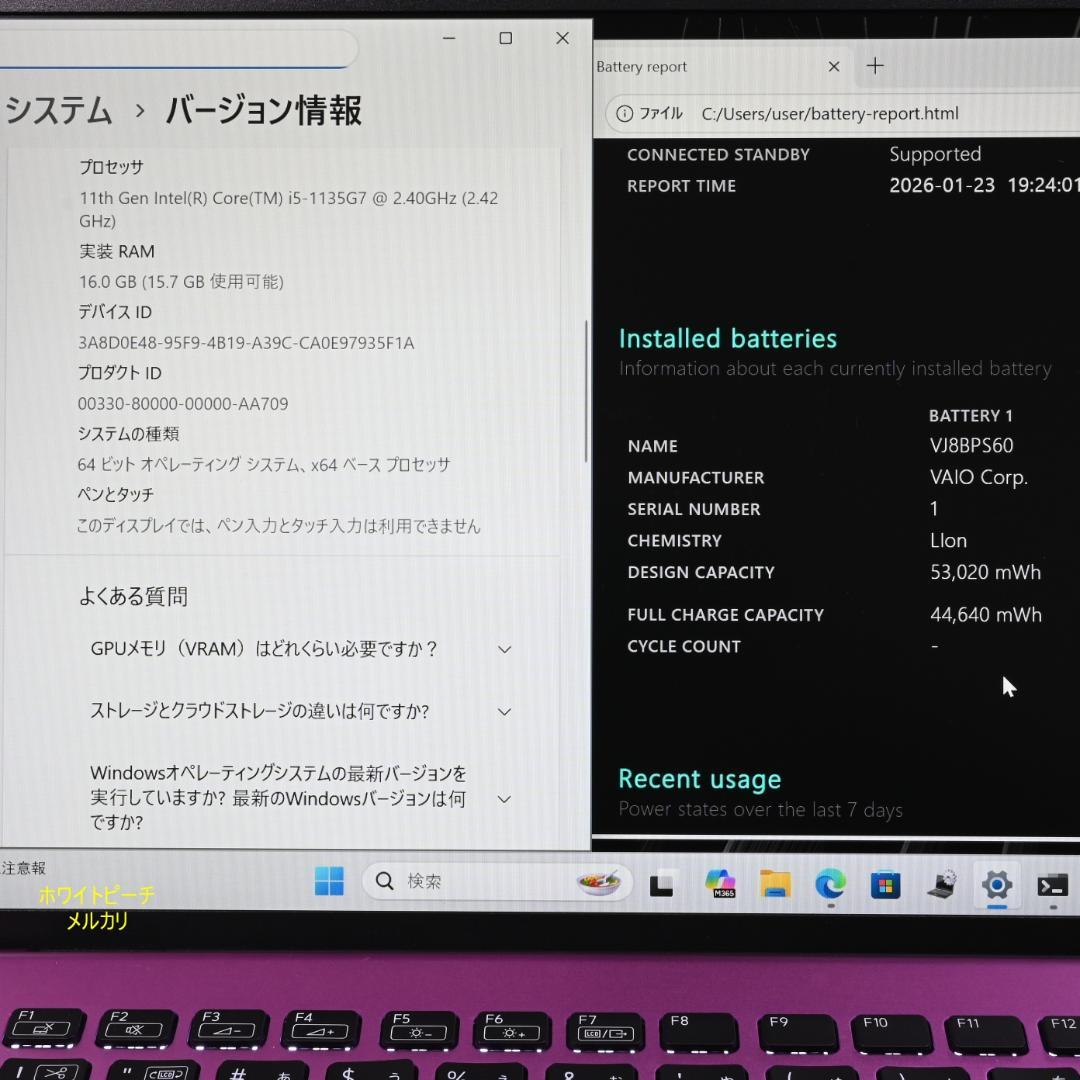
Task: Click the Recent usage heading
Action: [699, 779]
